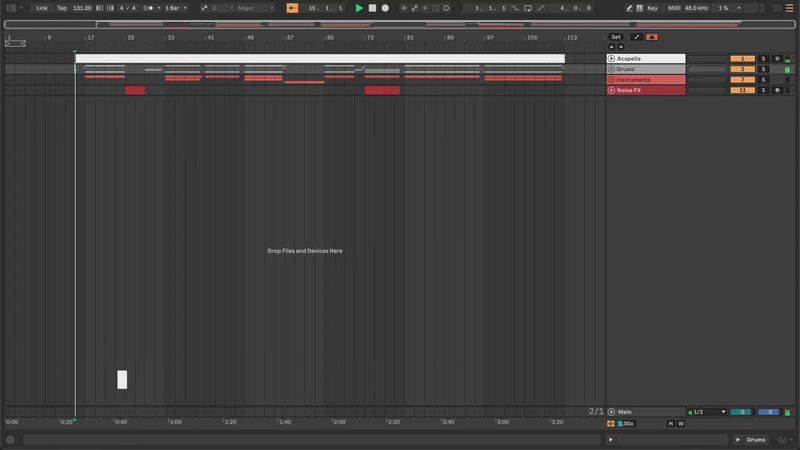The image size is (800, 450).
Task: Click the Arrangement Record button
Action: click(x=385, y=8)
